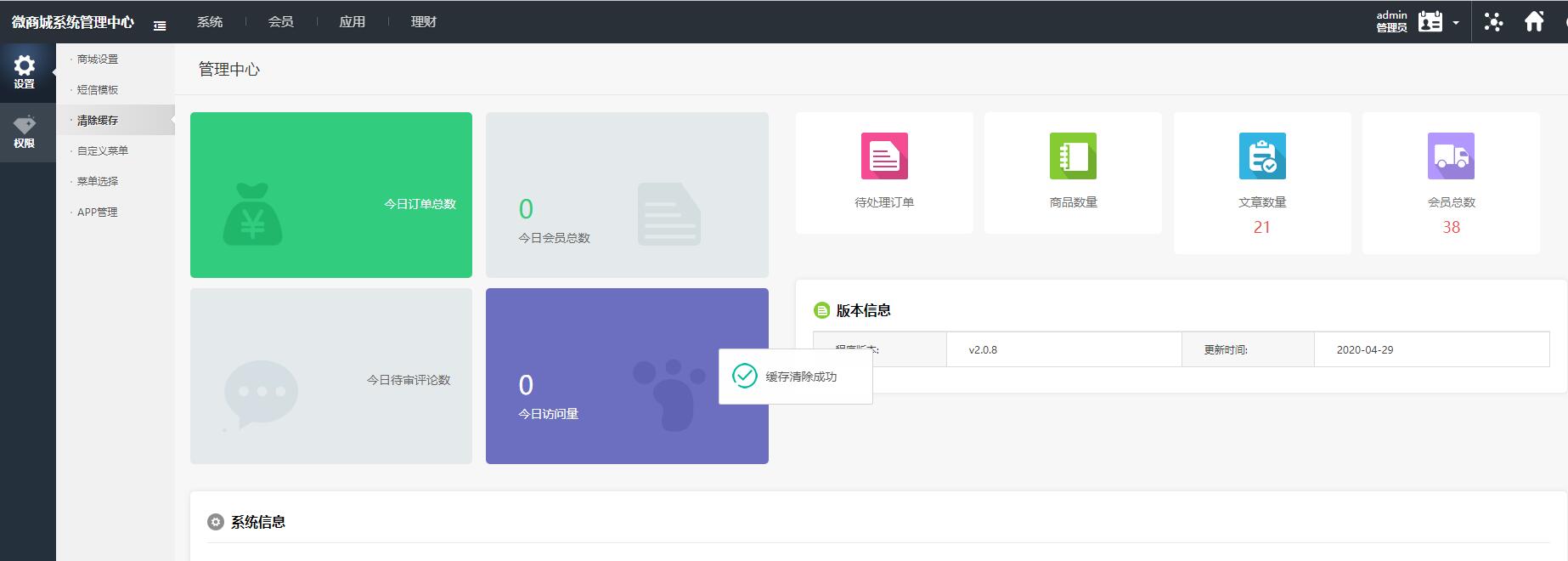Open the pink 待处理订单 icon

884,156
